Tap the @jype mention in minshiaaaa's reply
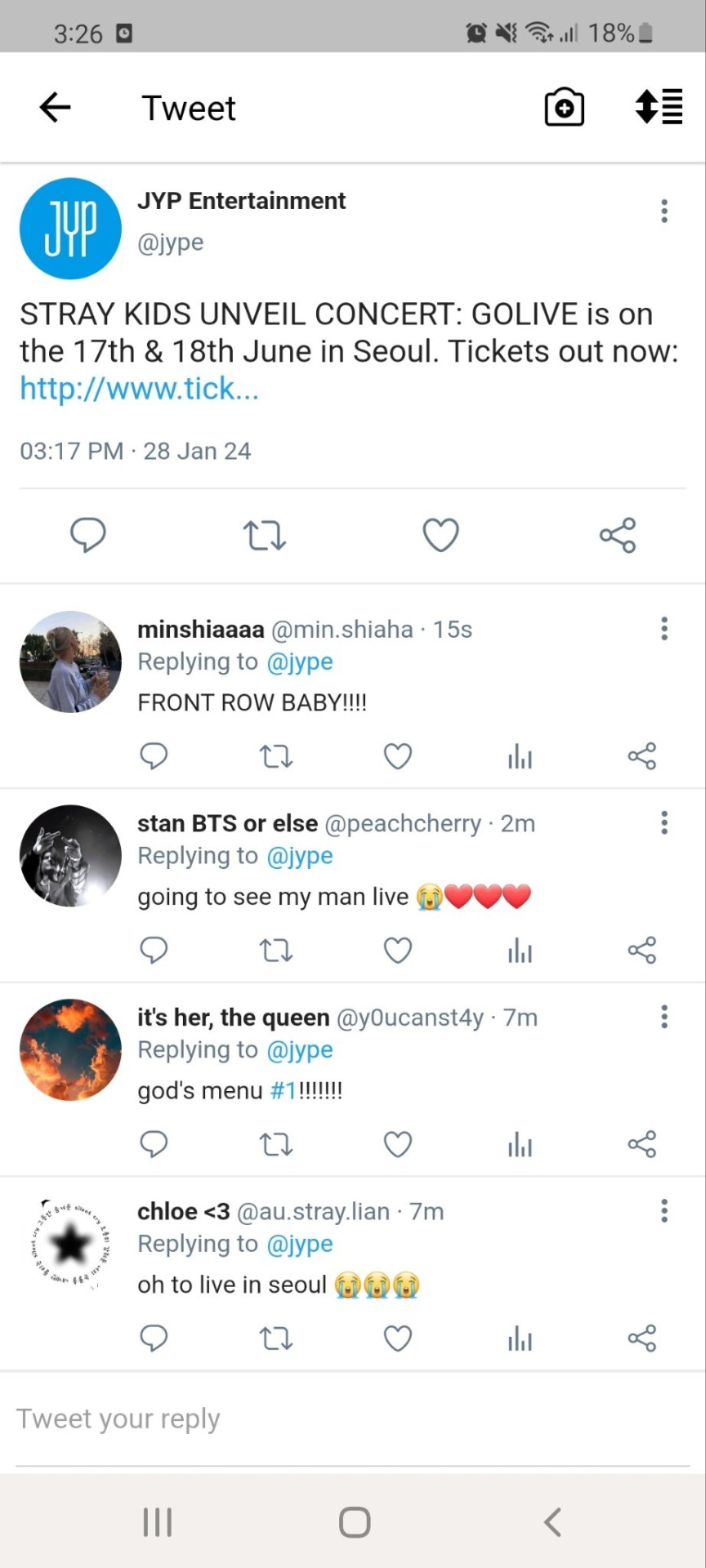This screenshot has height=1568, width=706. pyautogui.click(x=300, y=661)
